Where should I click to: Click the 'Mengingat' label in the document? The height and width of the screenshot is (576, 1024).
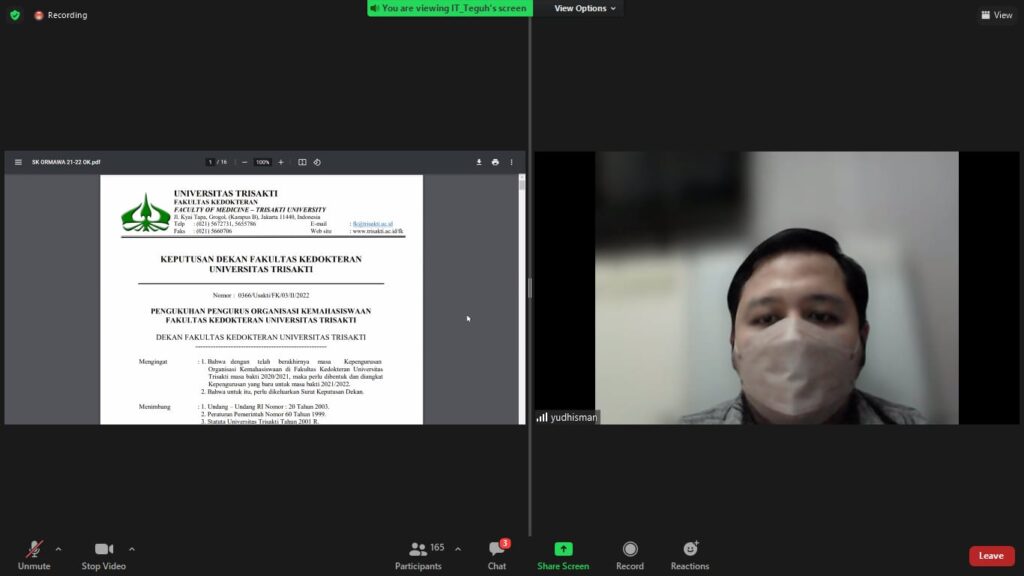[153, 361]
